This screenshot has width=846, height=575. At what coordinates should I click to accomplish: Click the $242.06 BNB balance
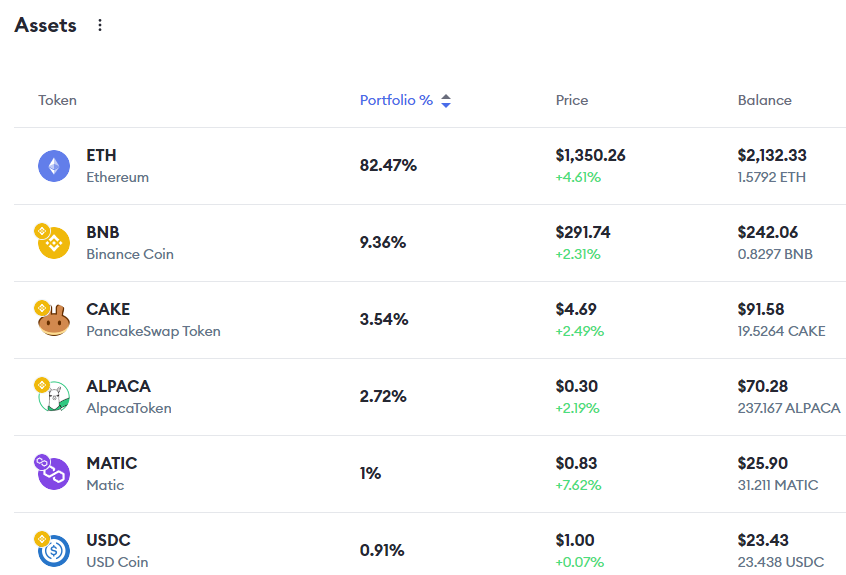click(768, 232)
